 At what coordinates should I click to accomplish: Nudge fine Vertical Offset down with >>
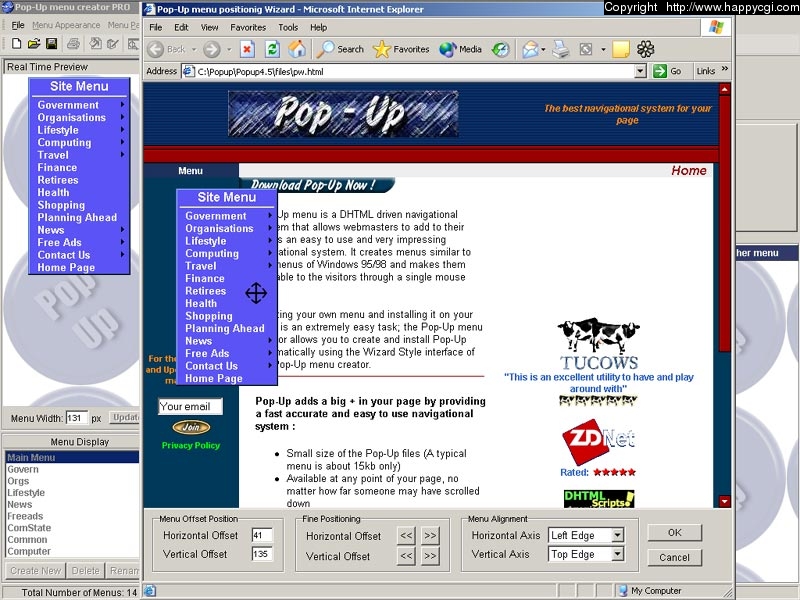coord(430,555)
